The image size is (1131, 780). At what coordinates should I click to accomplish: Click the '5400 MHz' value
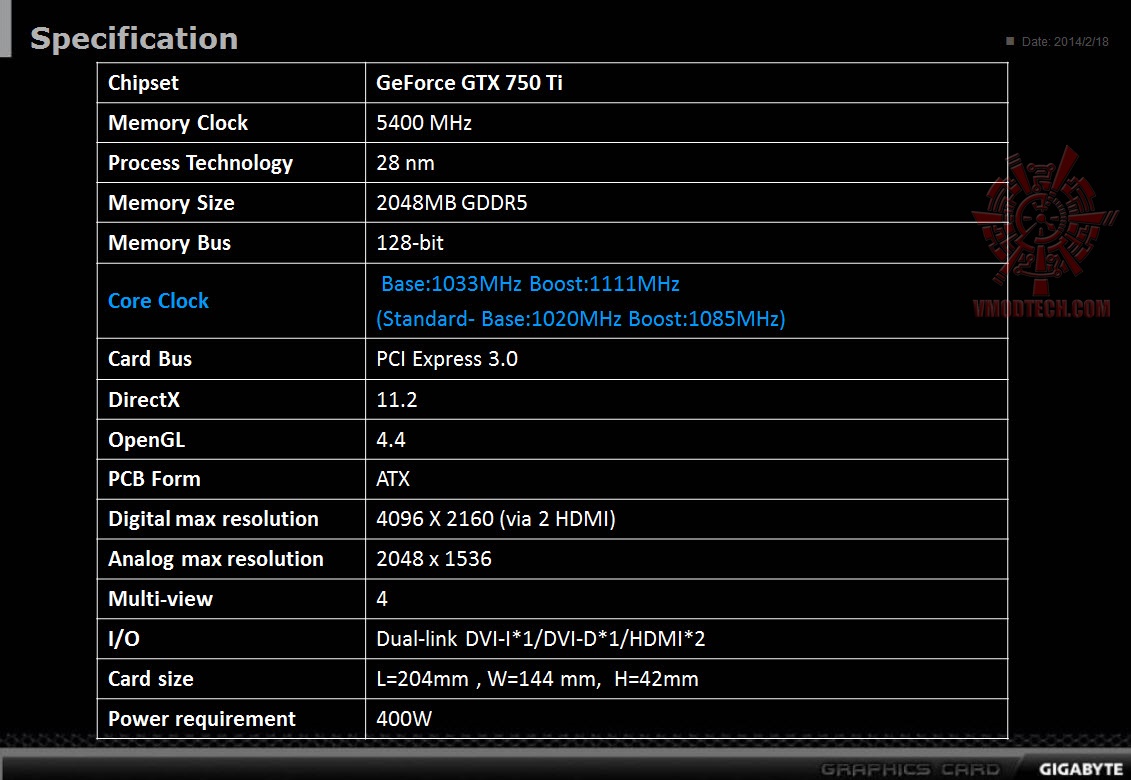[423, 123]
